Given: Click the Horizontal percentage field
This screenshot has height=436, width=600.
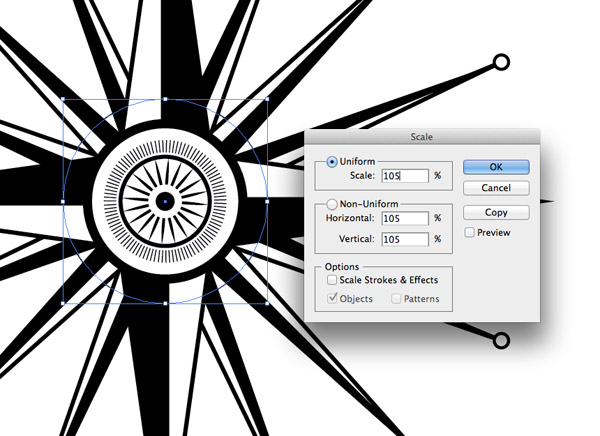Looking at the screenshot, I should 404,218.
